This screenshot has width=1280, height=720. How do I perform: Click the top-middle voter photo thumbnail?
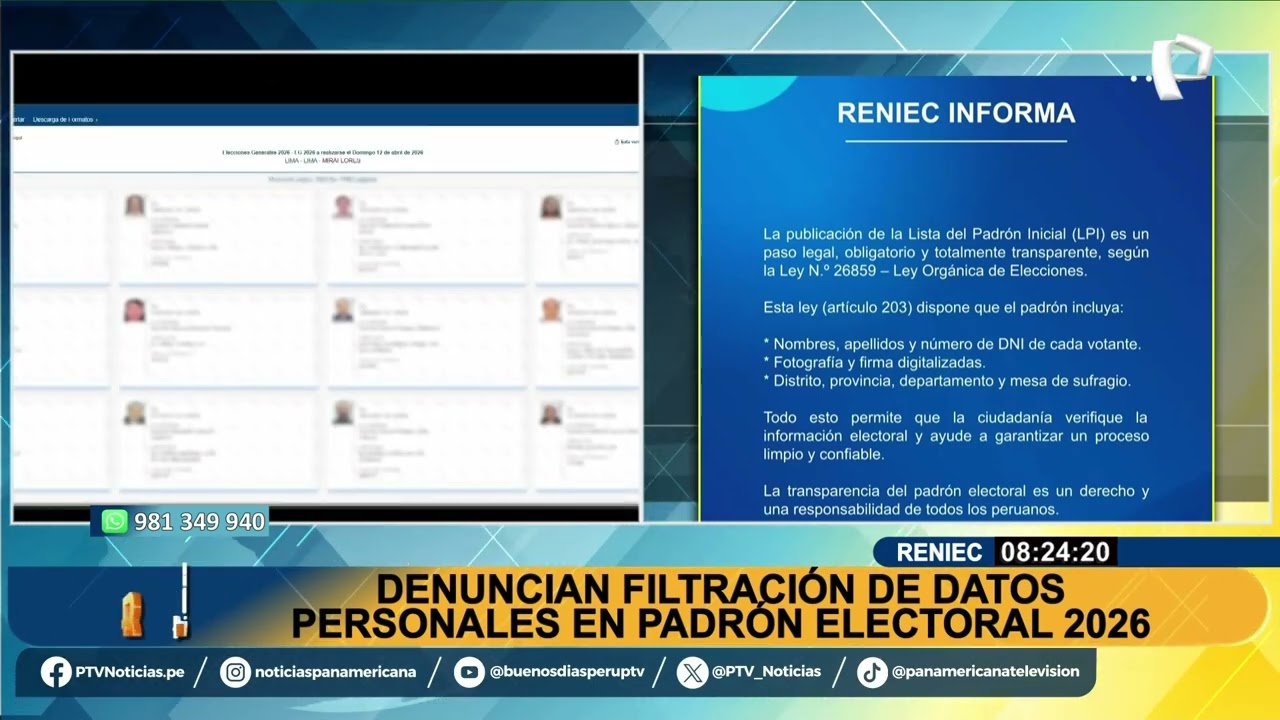click(343, 206)
